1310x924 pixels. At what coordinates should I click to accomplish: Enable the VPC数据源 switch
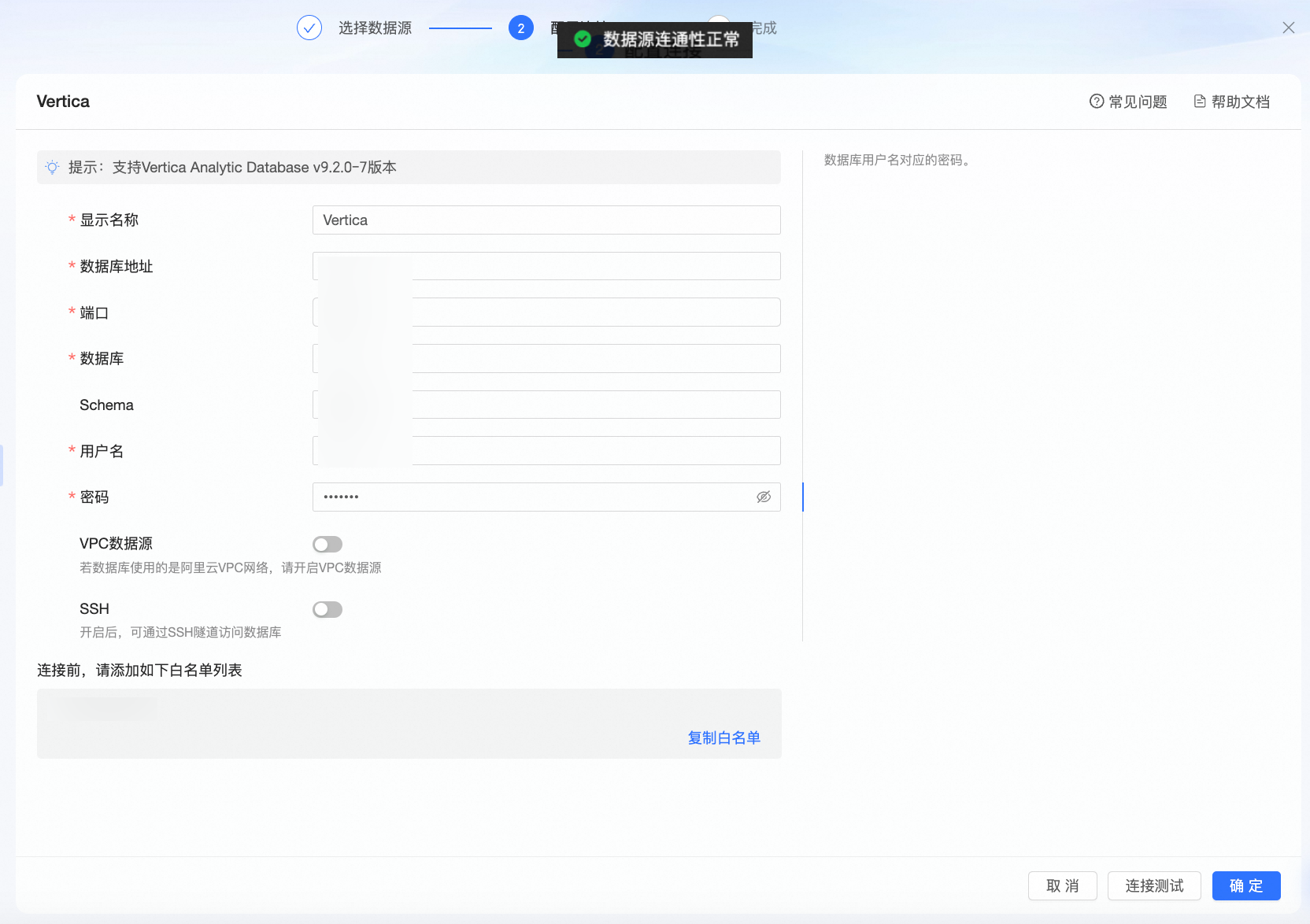click(x=327, y=544)
